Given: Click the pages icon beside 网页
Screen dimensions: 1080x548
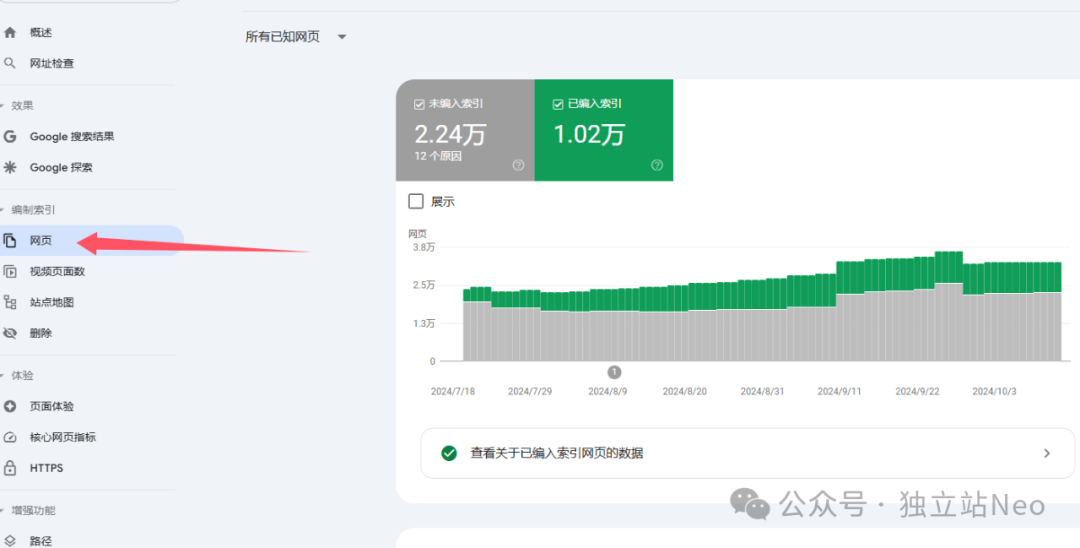Looking at the screenshot, I should tap(10, 240).
